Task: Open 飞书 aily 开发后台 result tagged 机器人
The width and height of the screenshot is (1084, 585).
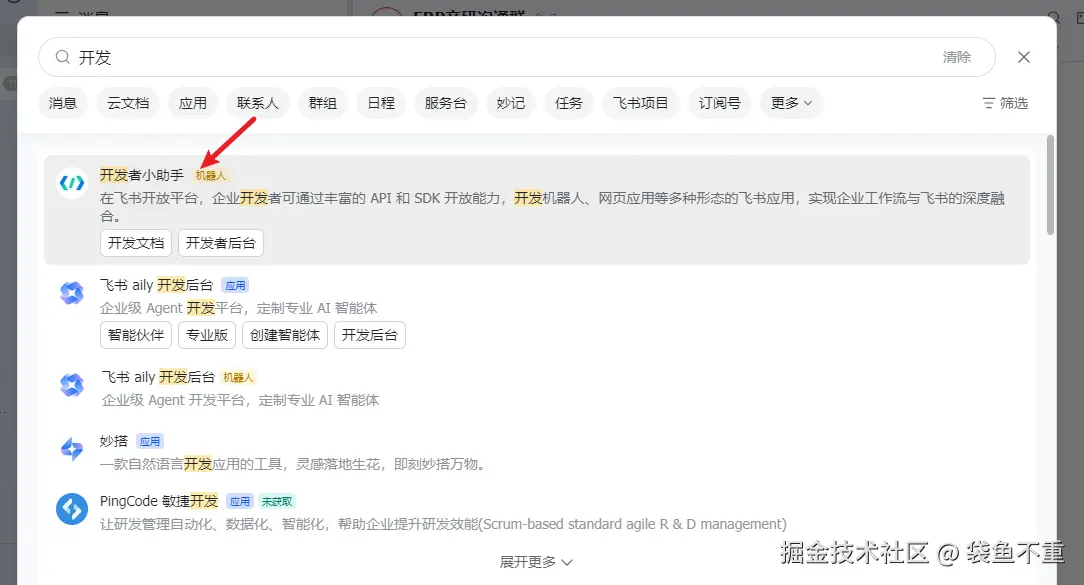Action: [158, 377]
